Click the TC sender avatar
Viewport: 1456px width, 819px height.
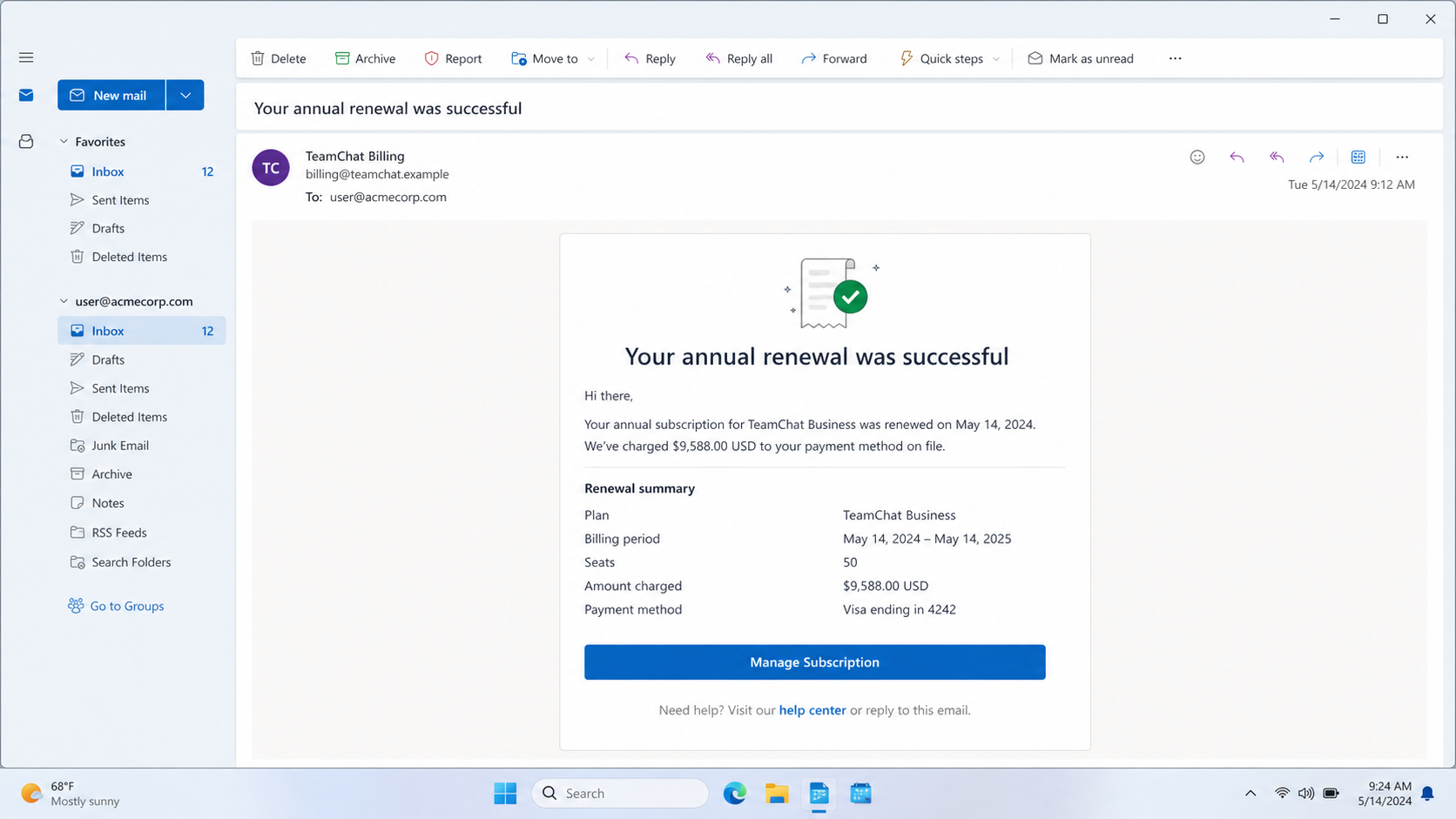[271, 167]
